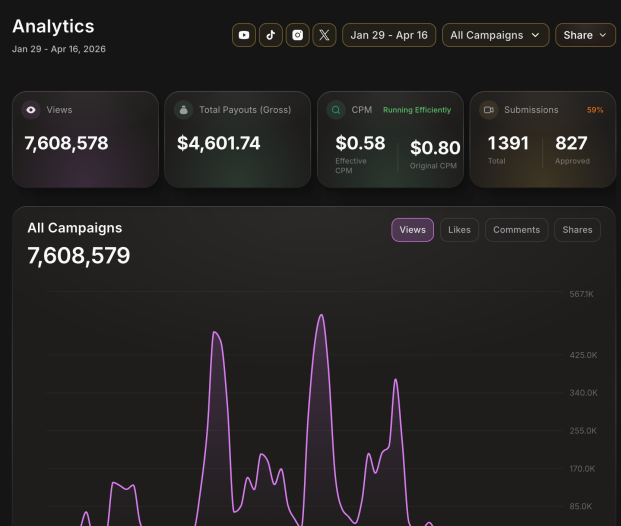Filter analytics by Instagram platform icon

(297, 35)
